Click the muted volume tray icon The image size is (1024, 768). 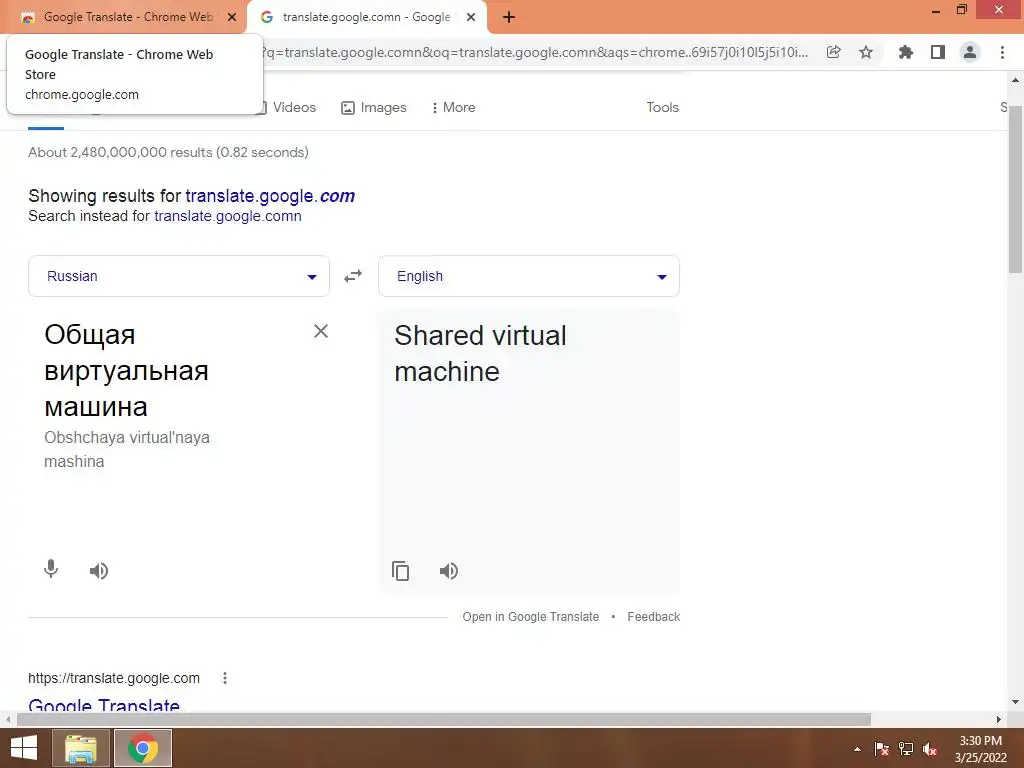pyautogui.click(x=930, y=749)
